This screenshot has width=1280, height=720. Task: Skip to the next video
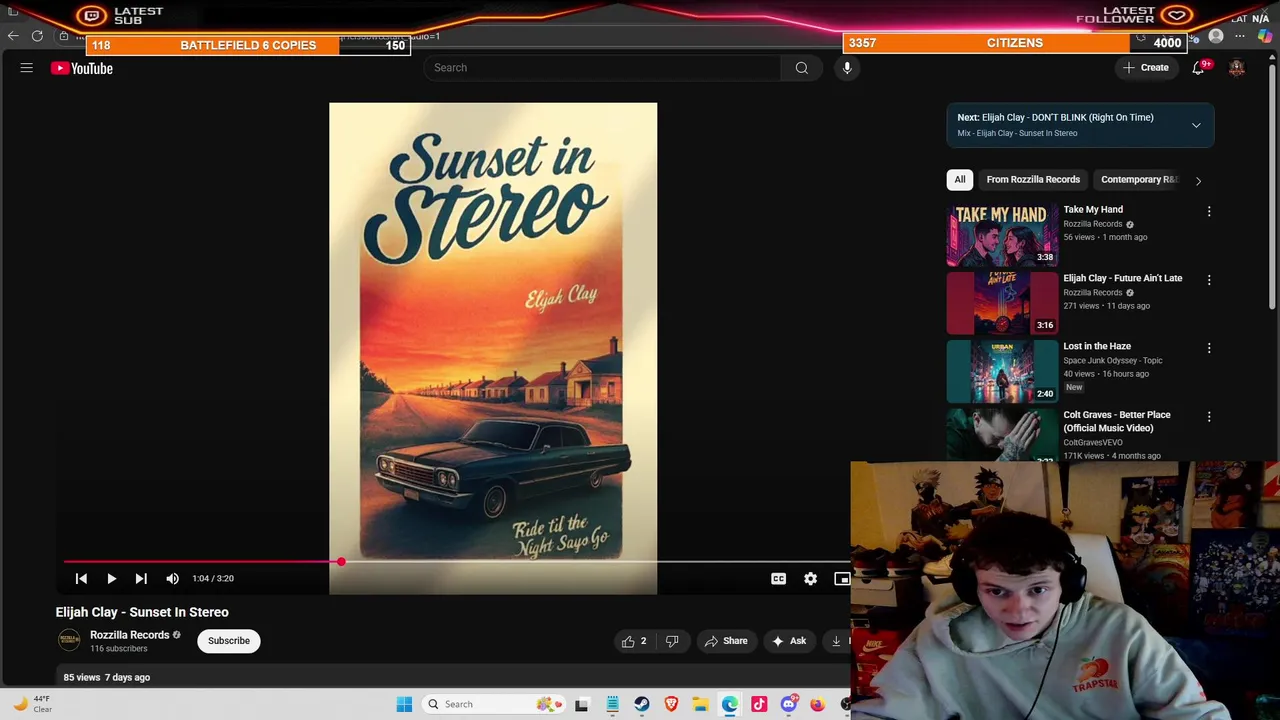click(x=141, y=578)
